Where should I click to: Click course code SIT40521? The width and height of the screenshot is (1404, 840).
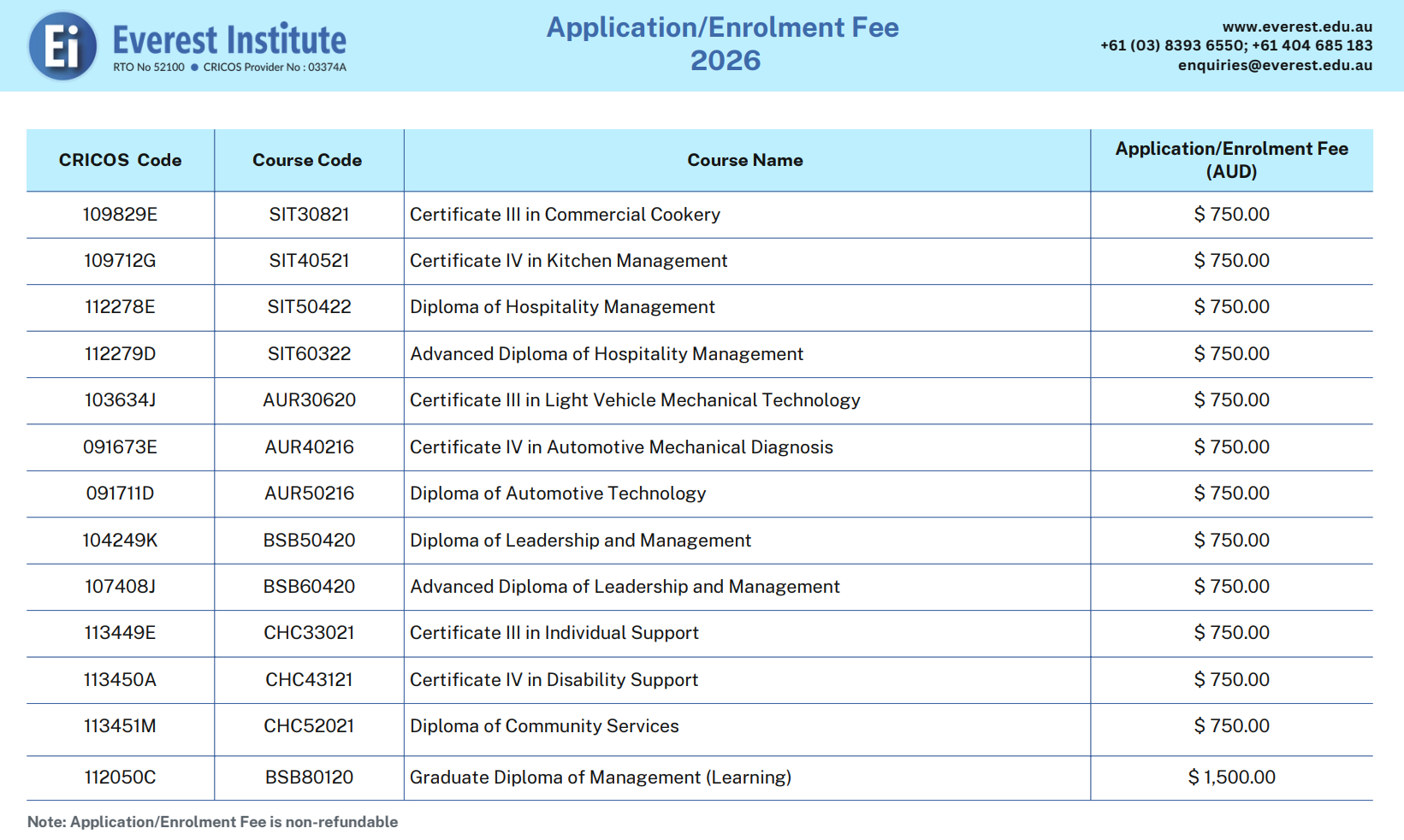point(309,261)
